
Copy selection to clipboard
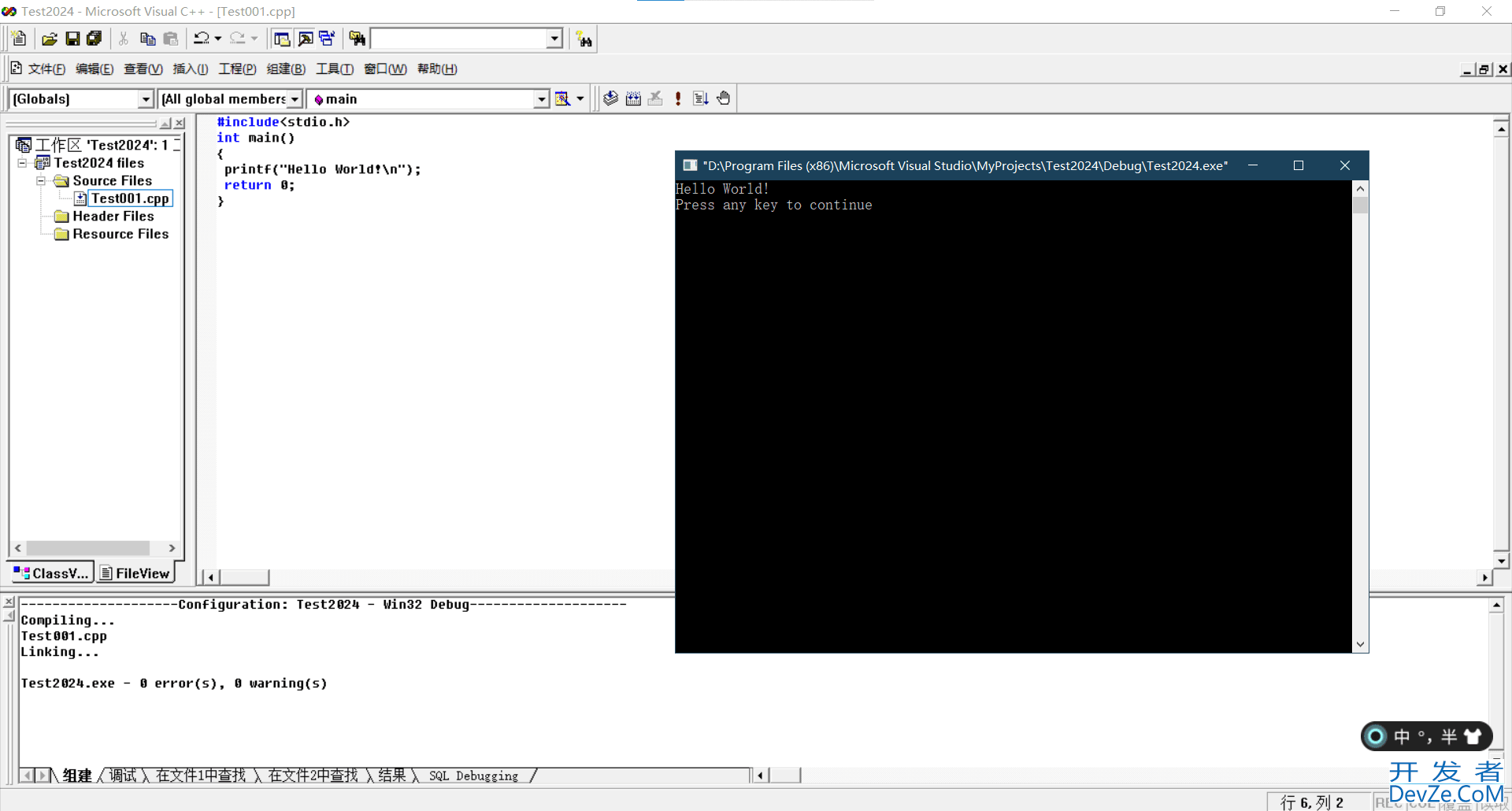click(147, 39)
